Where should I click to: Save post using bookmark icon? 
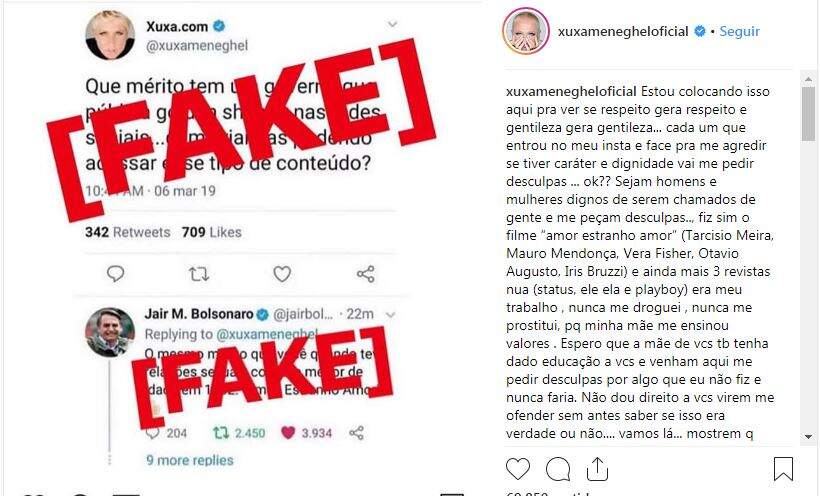coord(783,469)
